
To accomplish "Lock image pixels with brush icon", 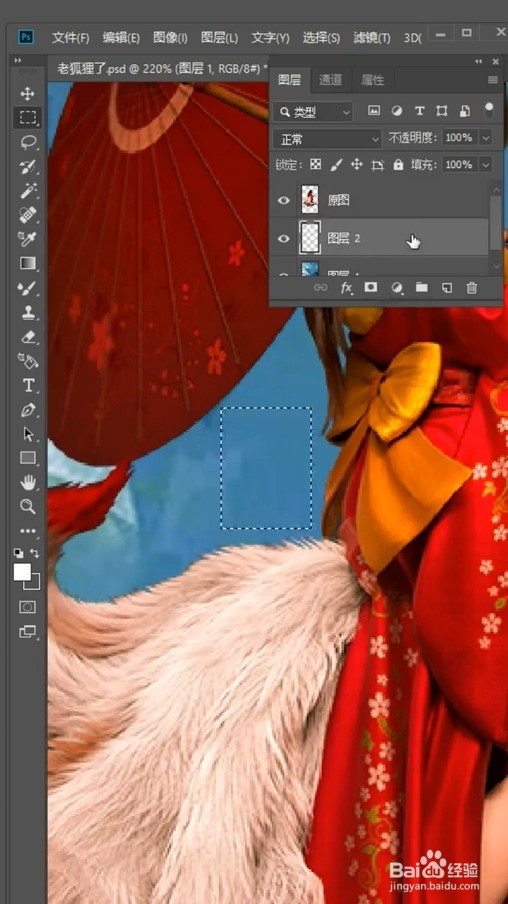I will pyautogui.click(x=336, y=165).
